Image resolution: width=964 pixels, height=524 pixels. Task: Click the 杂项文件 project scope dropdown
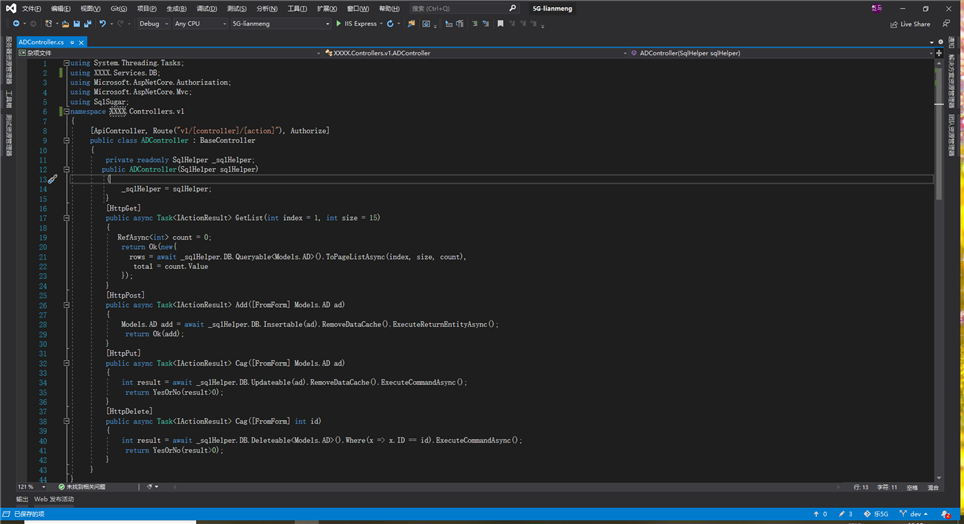(169, 53)
